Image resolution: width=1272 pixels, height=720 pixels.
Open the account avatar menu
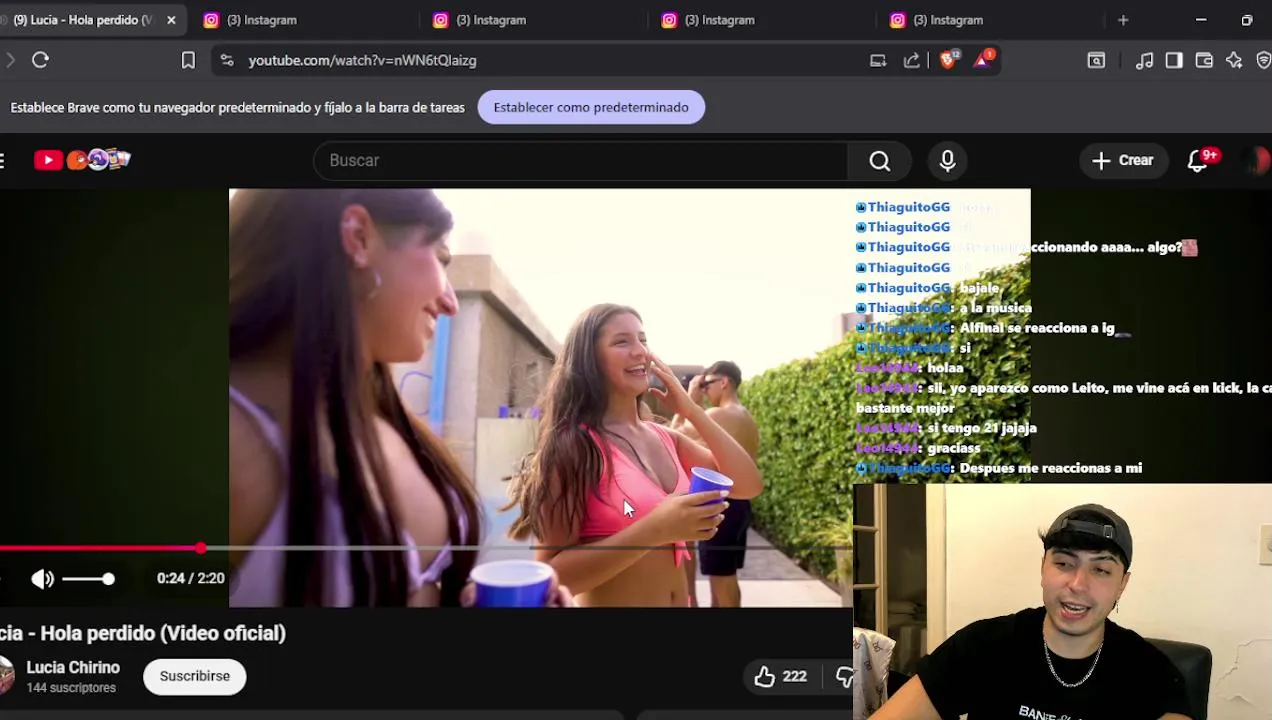point(1256,160)
